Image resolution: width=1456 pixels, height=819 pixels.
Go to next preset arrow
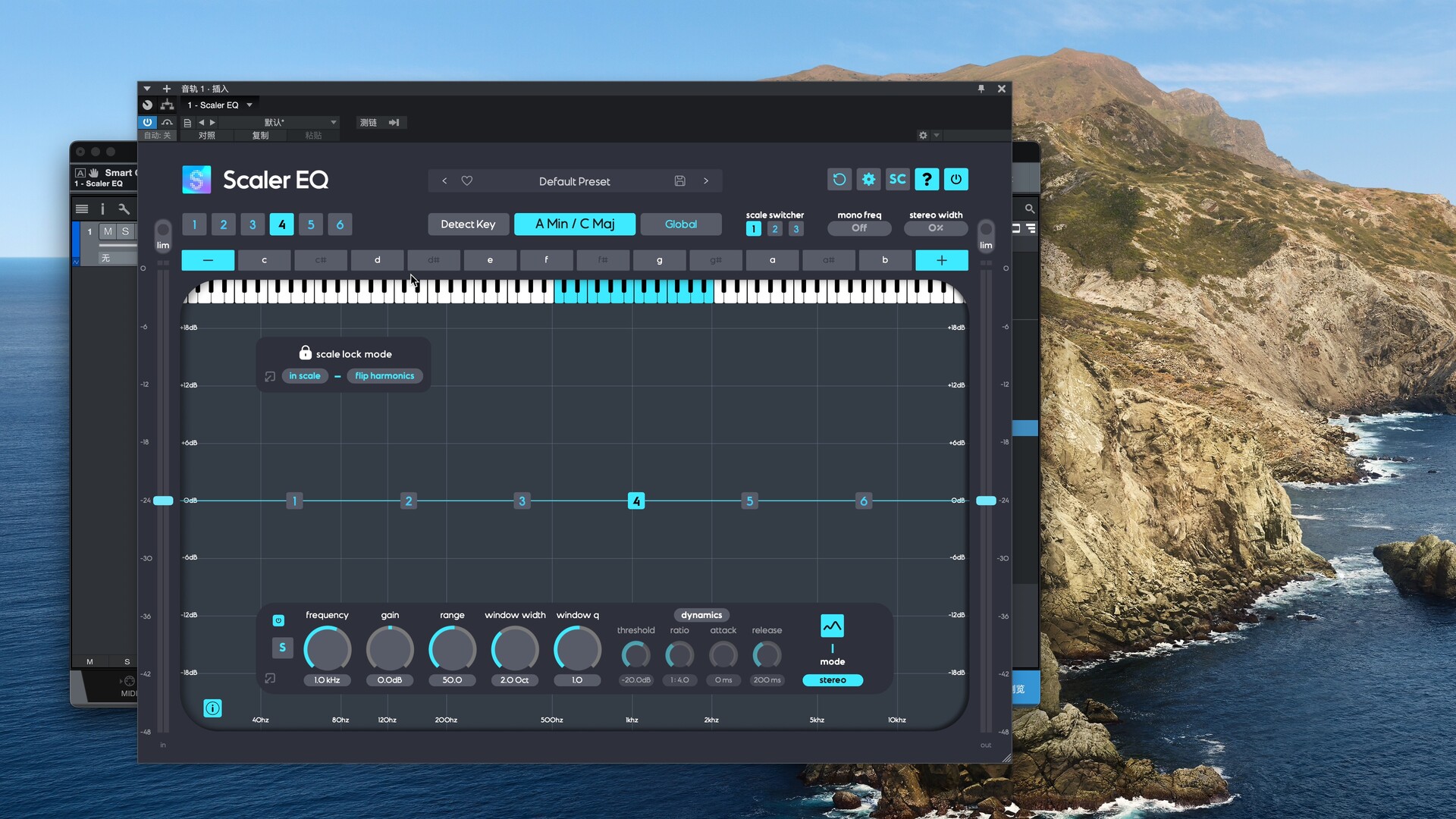[706, 181]
